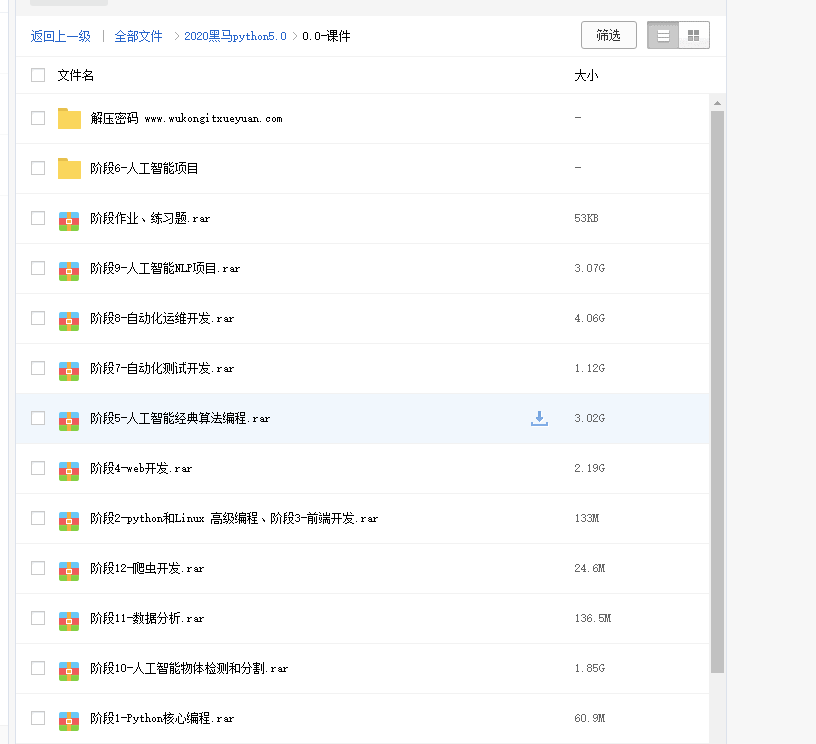816x744 pixels.
Task: Check the box for 阶段1-Python核心编程.rar
Action: [38, 717]
